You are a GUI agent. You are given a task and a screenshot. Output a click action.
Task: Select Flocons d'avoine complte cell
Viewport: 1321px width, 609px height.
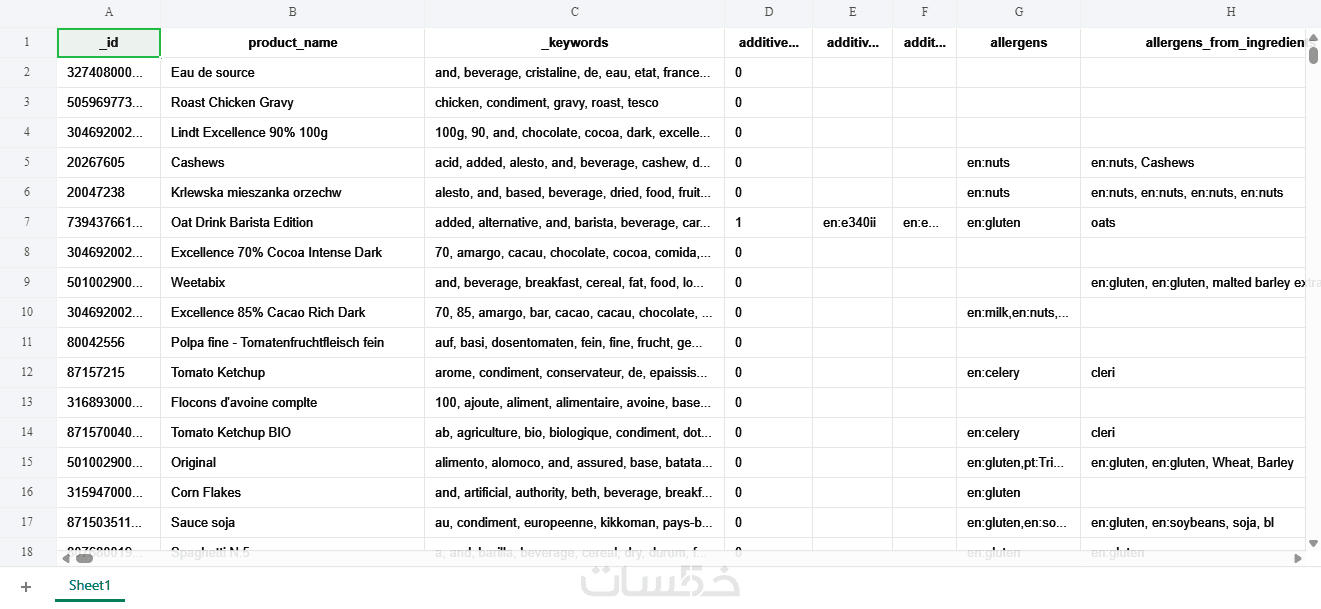(x=292, y=402)
